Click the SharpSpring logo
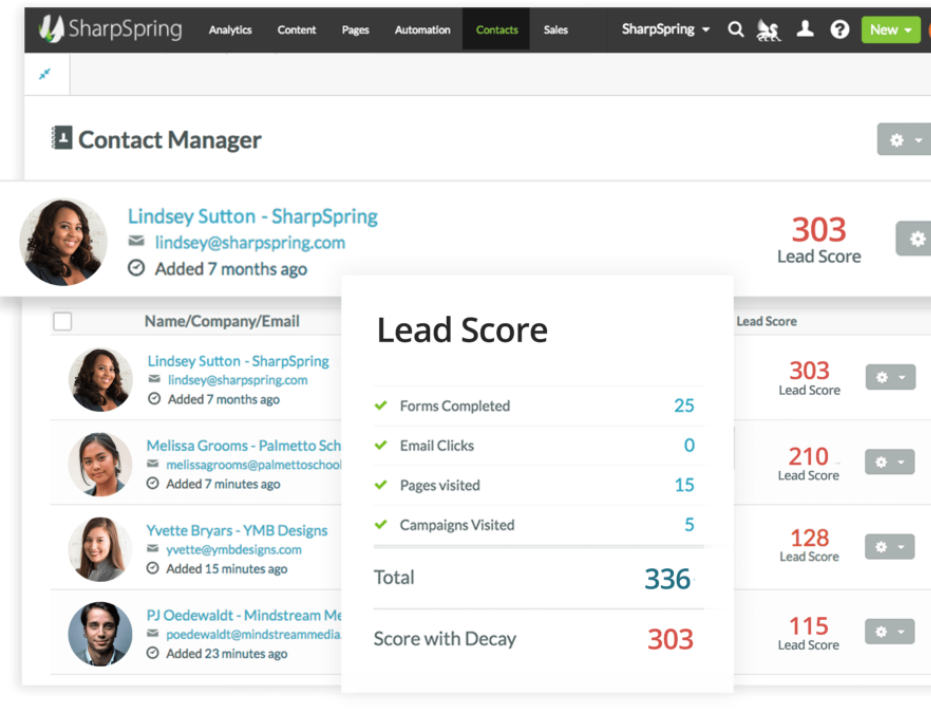 coord(110,28)
